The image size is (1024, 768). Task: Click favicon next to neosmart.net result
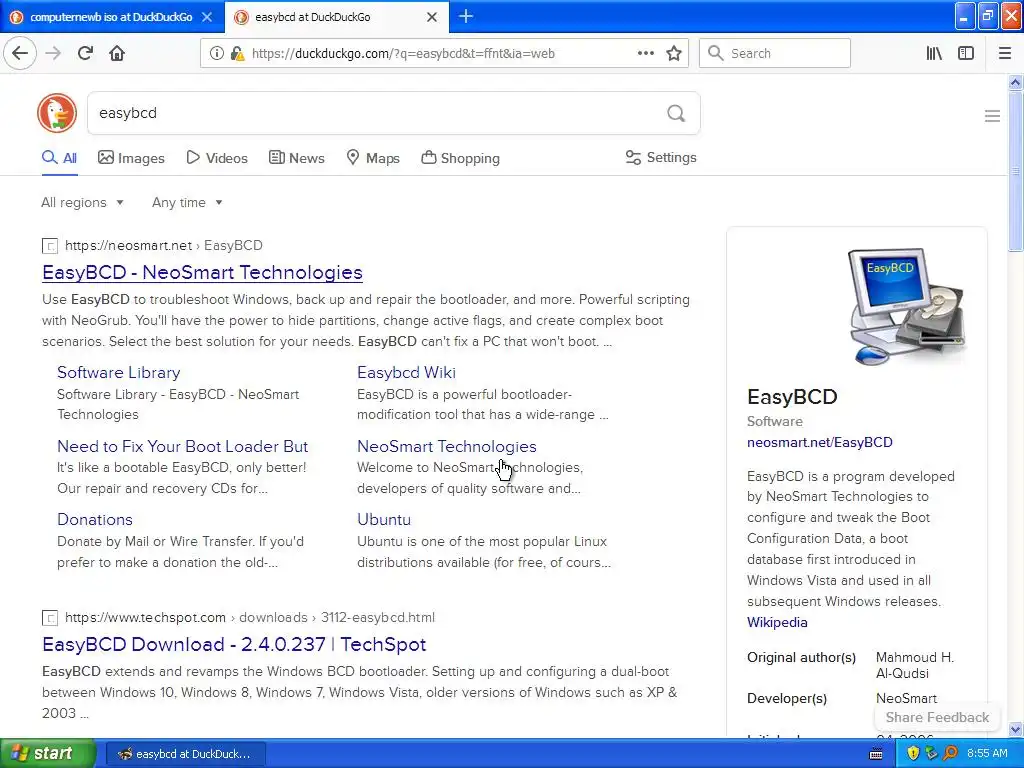[50, 246]
